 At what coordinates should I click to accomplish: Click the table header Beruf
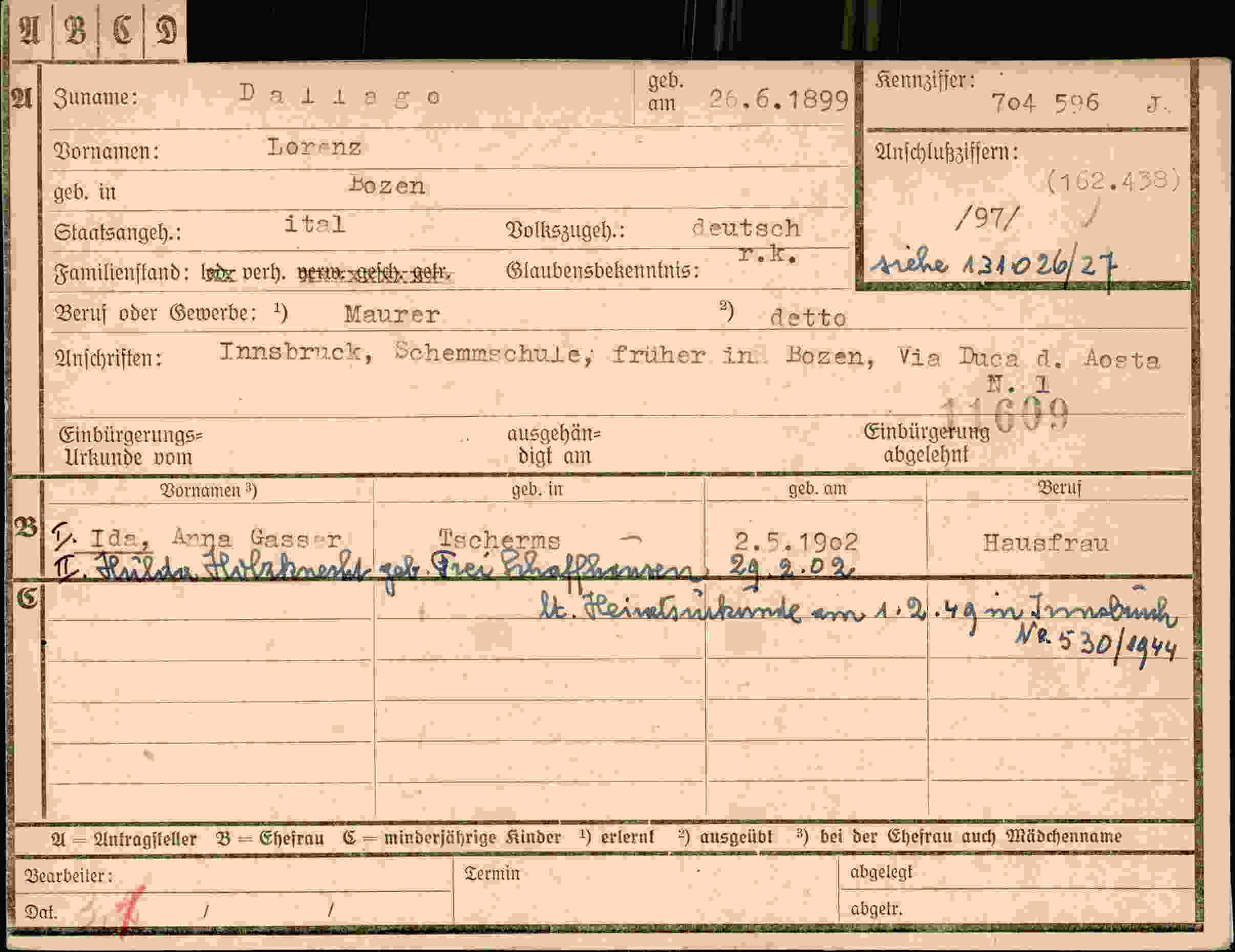(1059, 487)
